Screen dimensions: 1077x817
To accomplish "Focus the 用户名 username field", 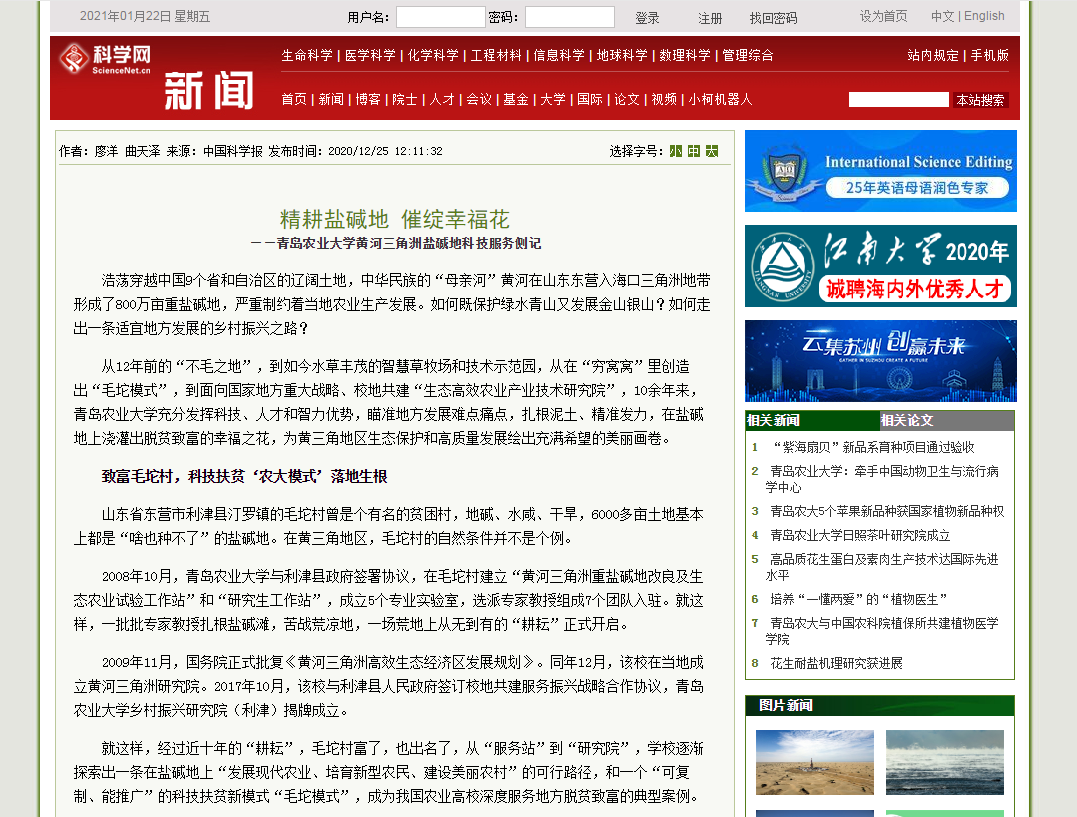I will (x=440, y=17).
